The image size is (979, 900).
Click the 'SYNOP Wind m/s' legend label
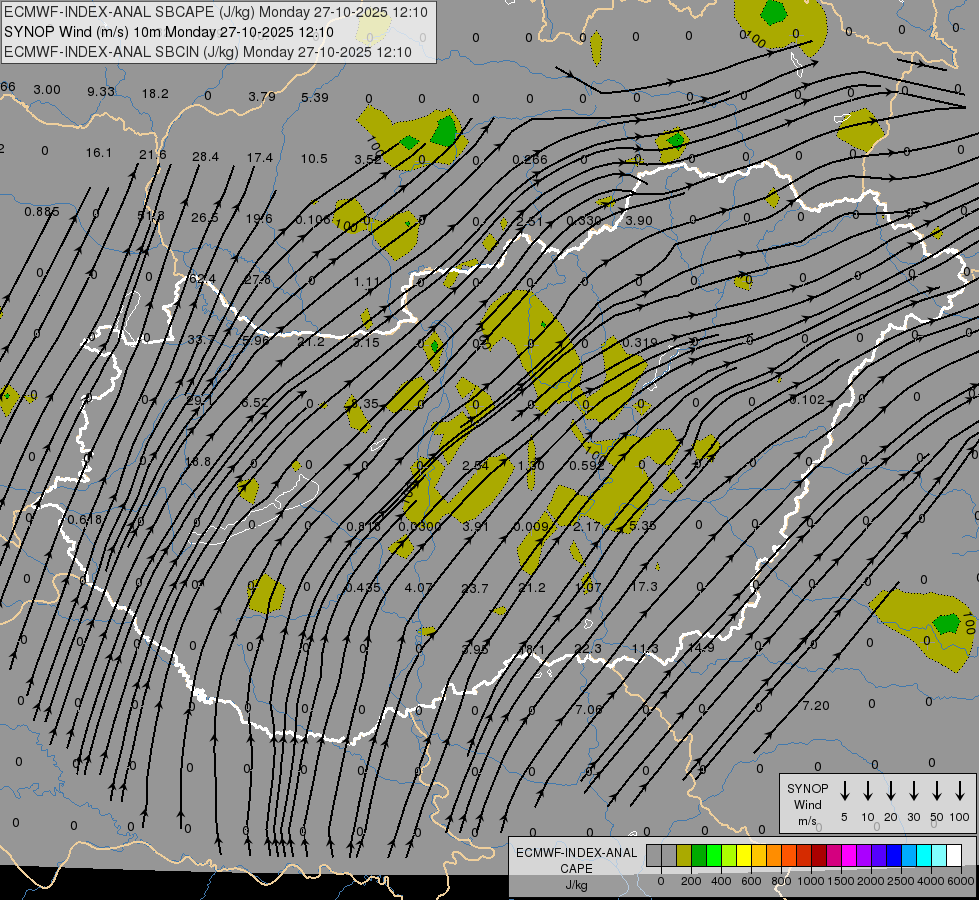(807, 804)
